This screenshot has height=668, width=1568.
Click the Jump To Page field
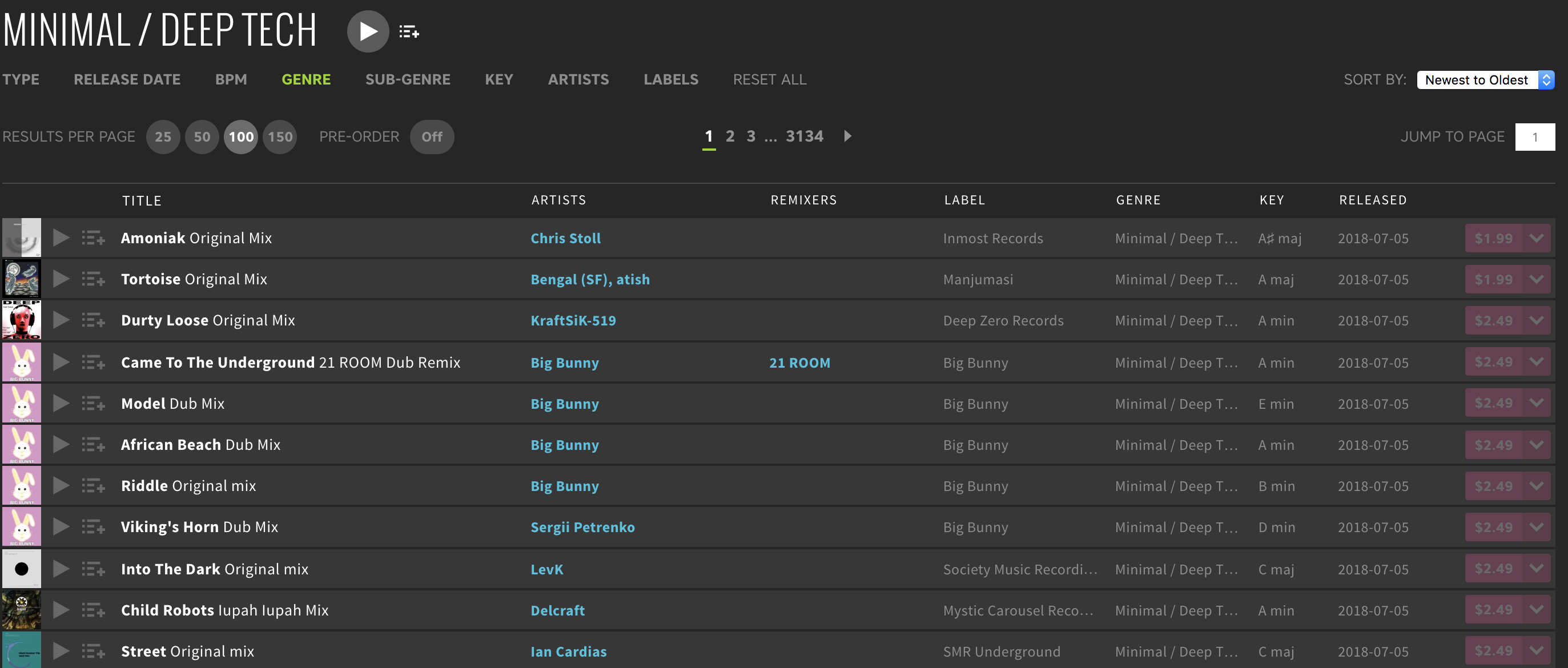coord(1534,137)
